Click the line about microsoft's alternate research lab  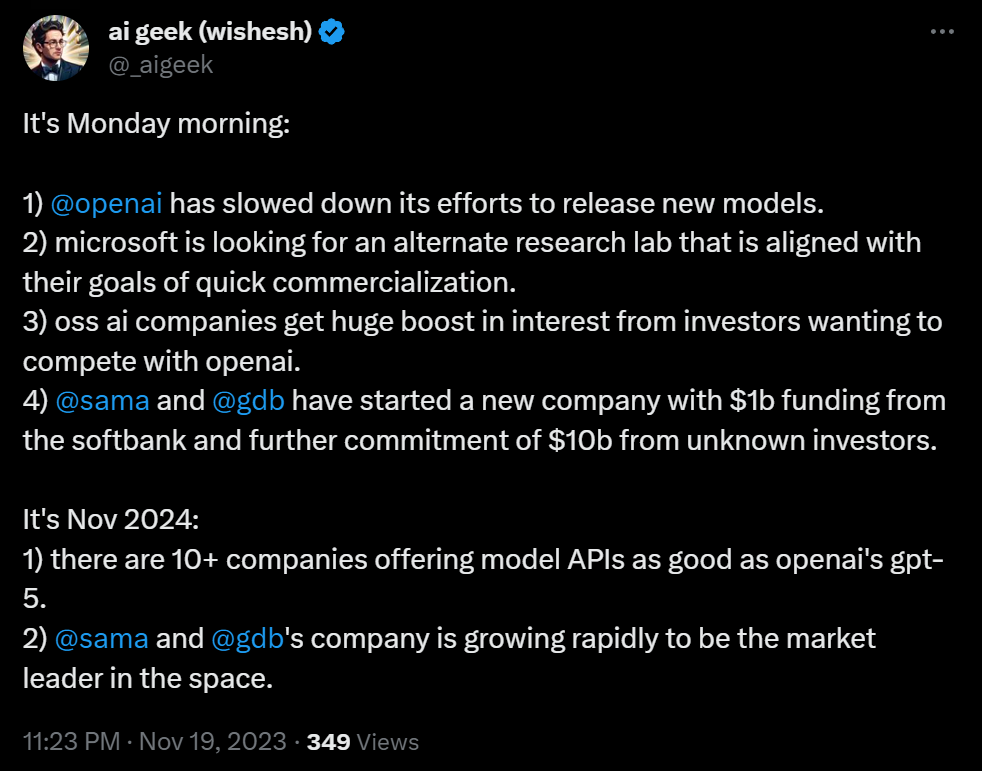click(472, 243)
